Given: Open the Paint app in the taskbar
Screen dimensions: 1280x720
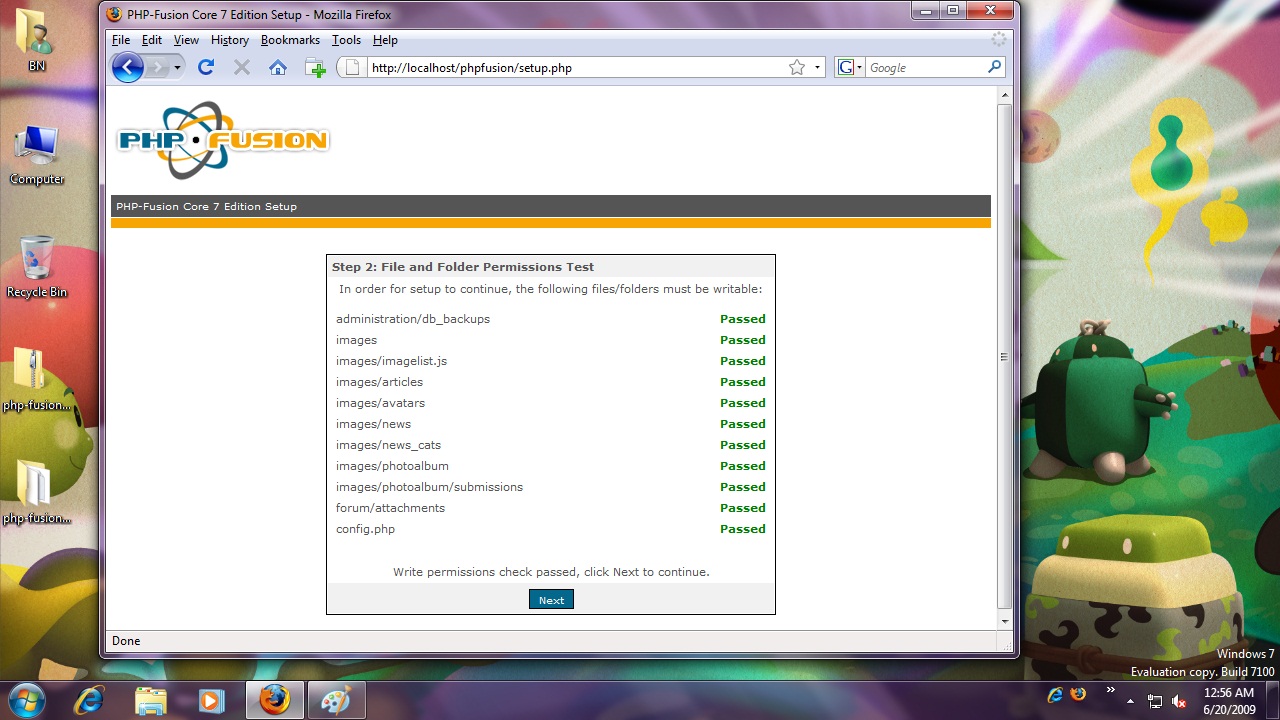Looking at the screenshot, I should pyautogui.click(x=335, y=700).
